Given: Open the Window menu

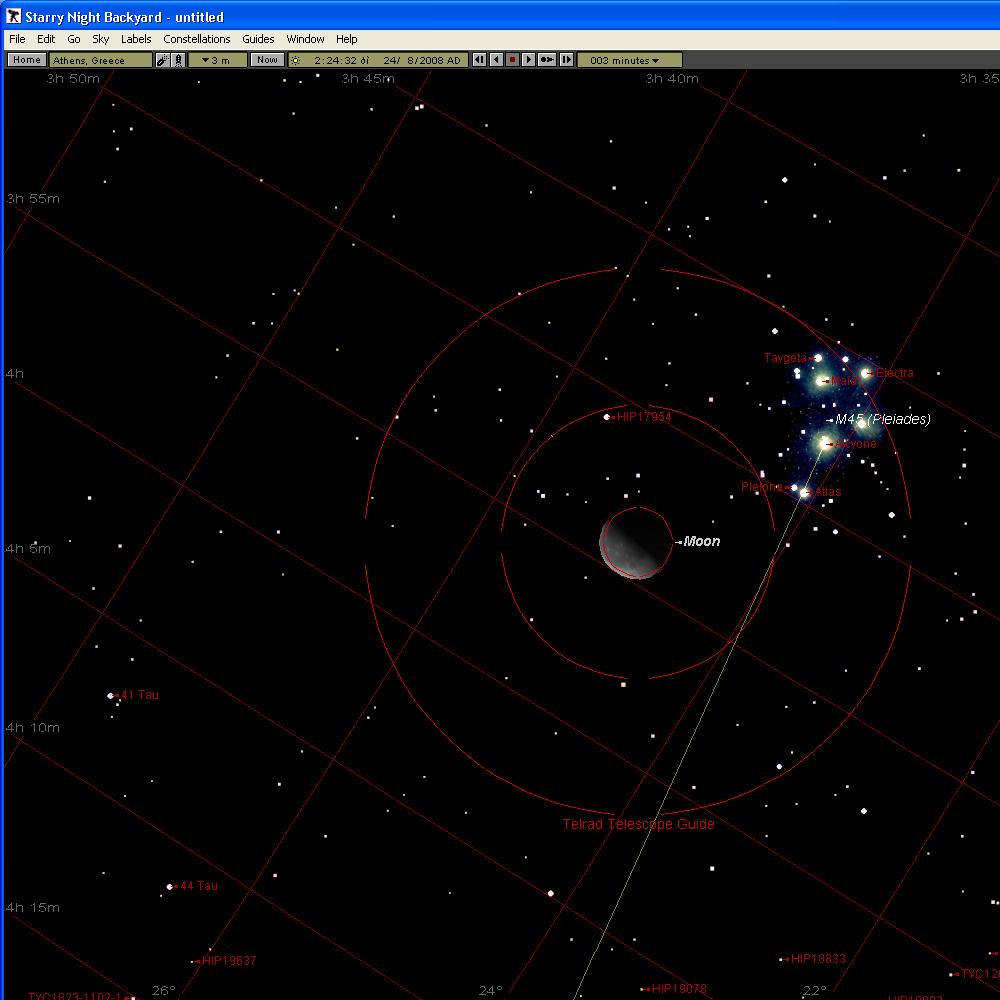Looking at the screenshot, I should tap(305, 39).
